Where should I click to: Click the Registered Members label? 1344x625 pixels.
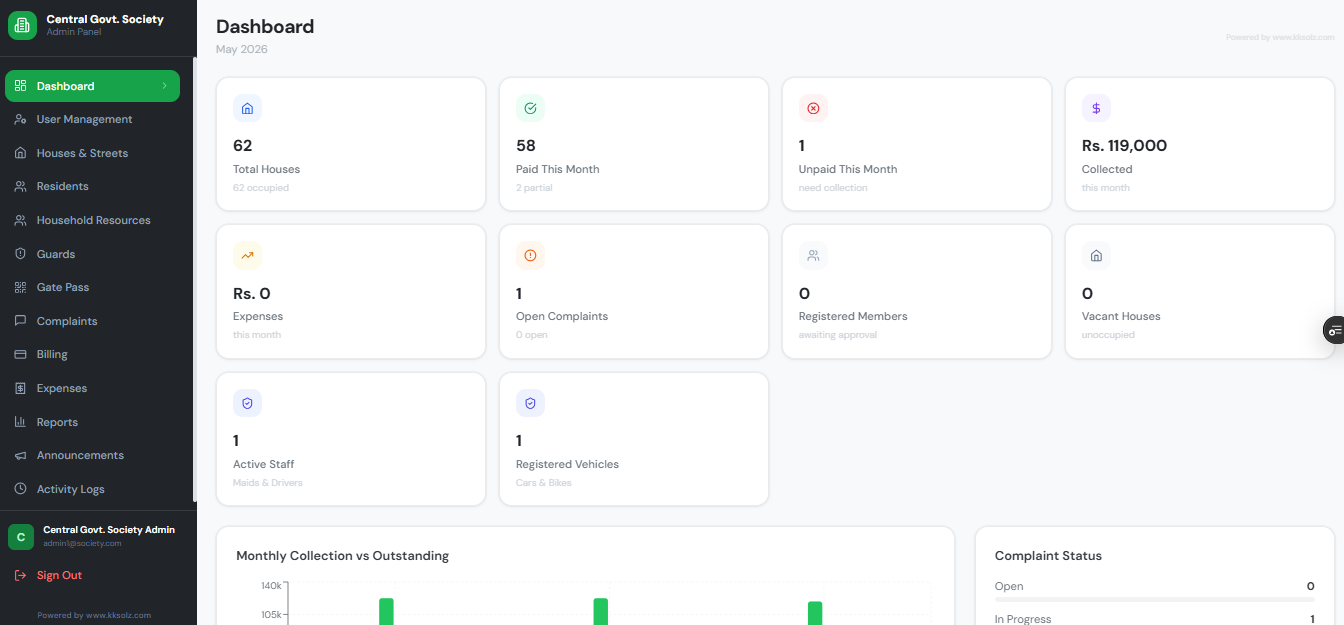[853, 316]
